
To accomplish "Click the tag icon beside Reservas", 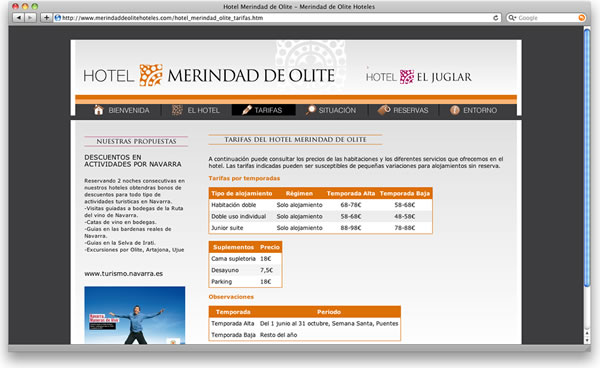I will [384, 110].
